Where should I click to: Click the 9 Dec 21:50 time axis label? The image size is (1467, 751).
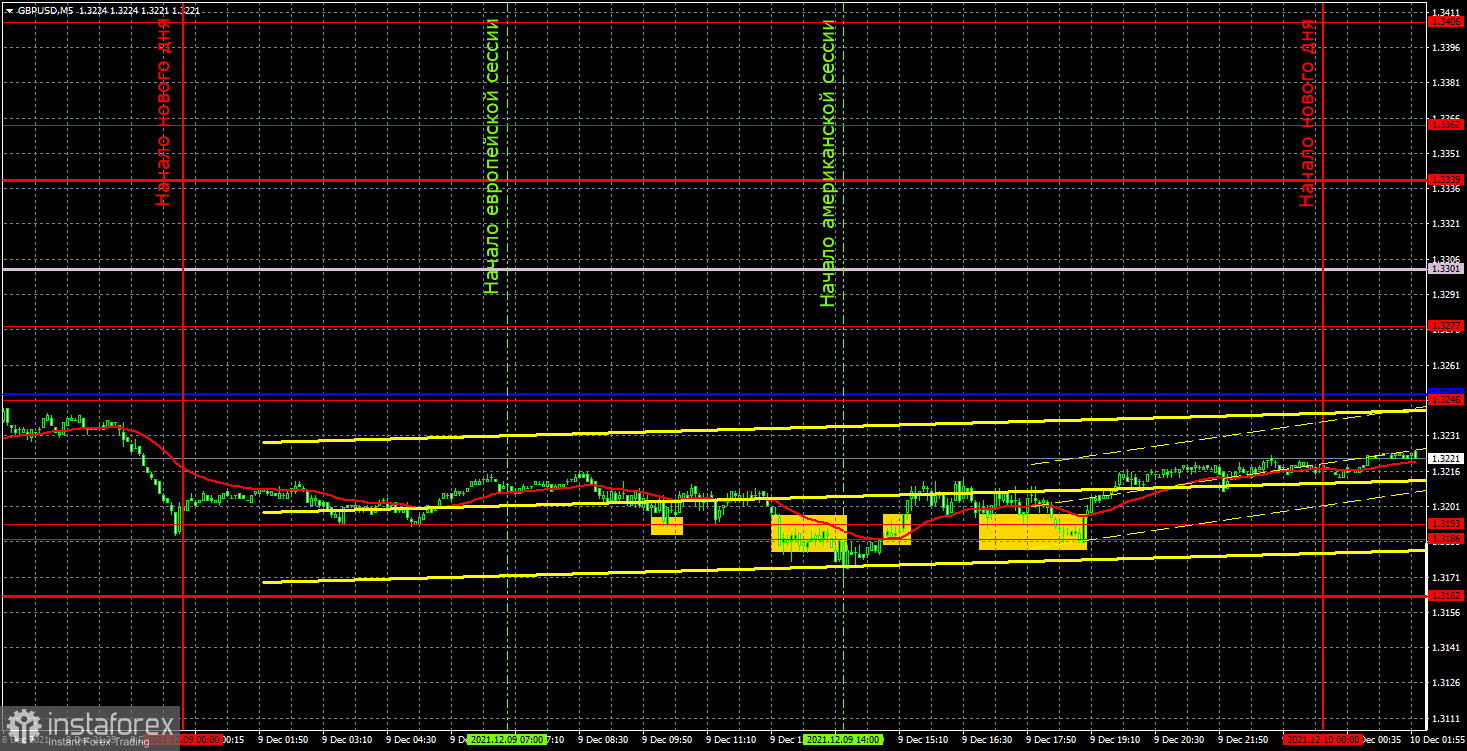pos(1243,740)
